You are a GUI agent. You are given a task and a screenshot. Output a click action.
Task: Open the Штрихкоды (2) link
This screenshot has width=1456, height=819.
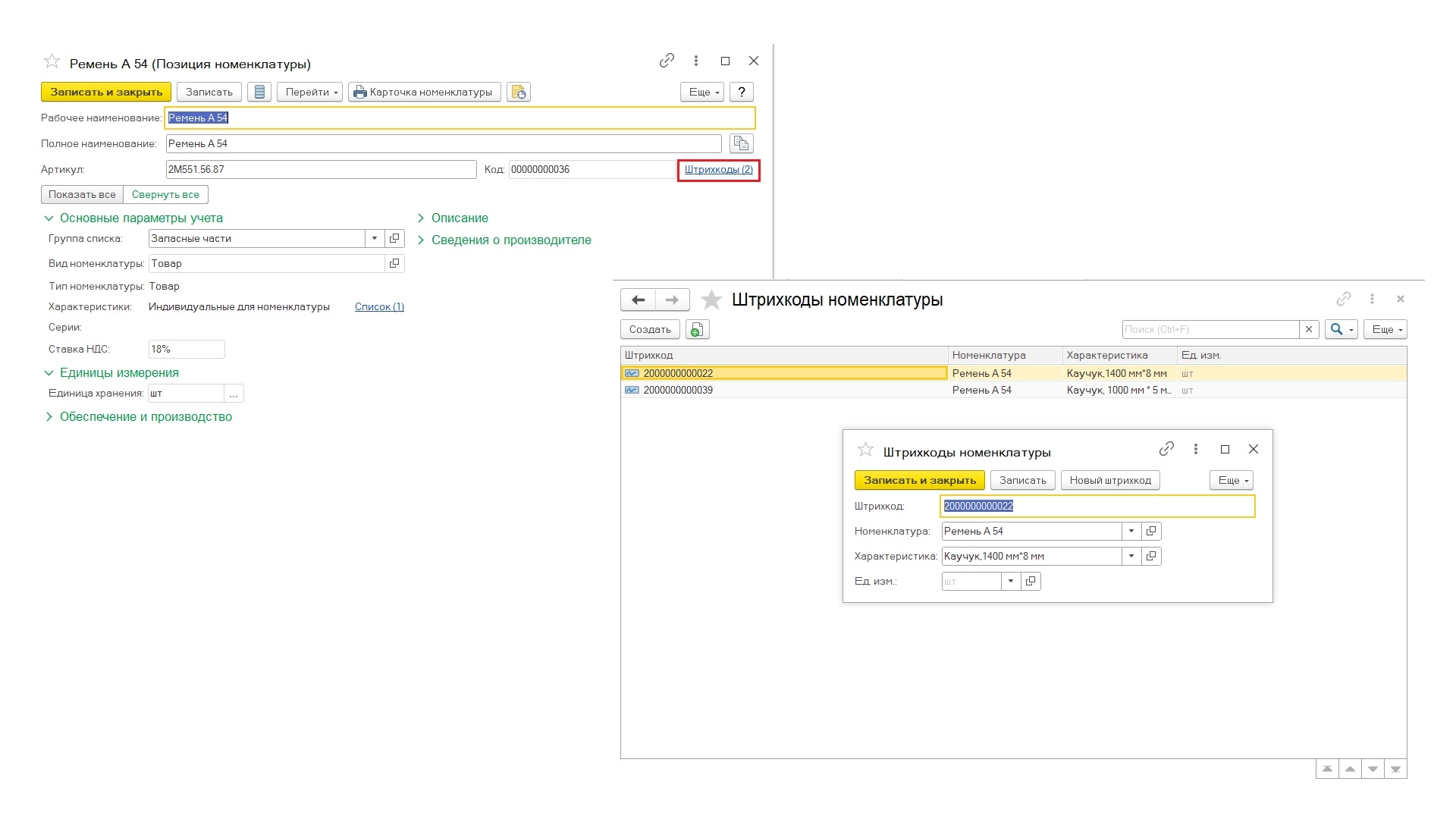coord(718,170)
